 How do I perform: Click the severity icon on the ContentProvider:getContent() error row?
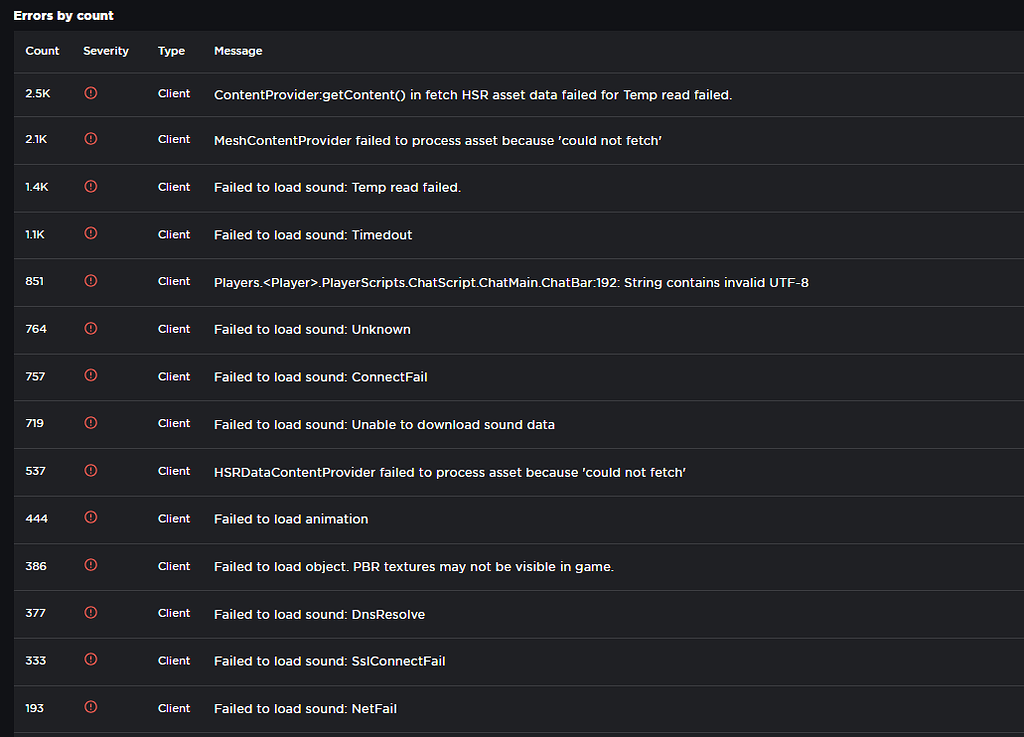pos(90,93)
